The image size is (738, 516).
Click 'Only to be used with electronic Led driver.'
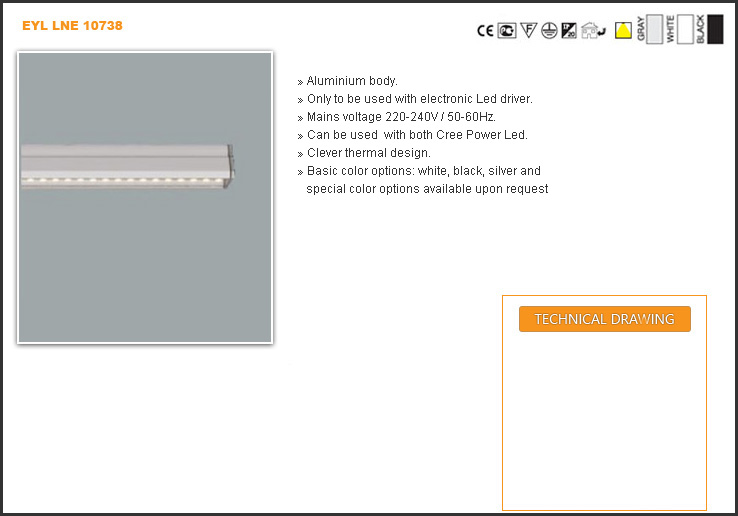point(419,99)
